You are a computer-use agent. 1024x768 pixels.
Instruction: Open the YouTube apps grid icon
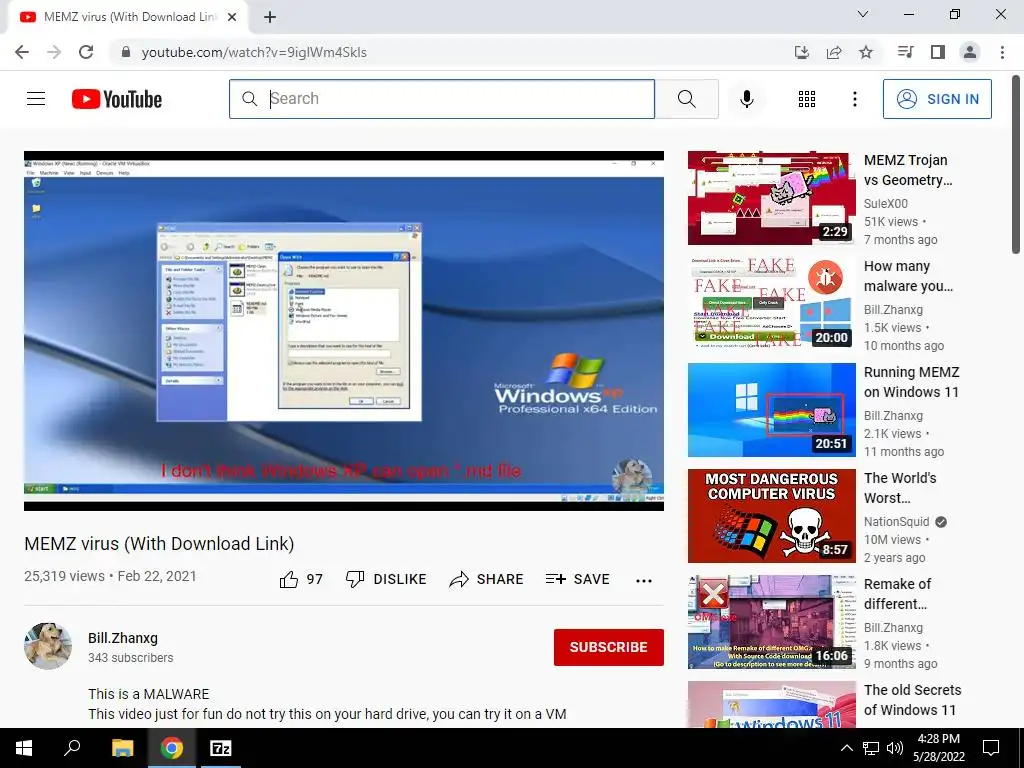point(807,99)
